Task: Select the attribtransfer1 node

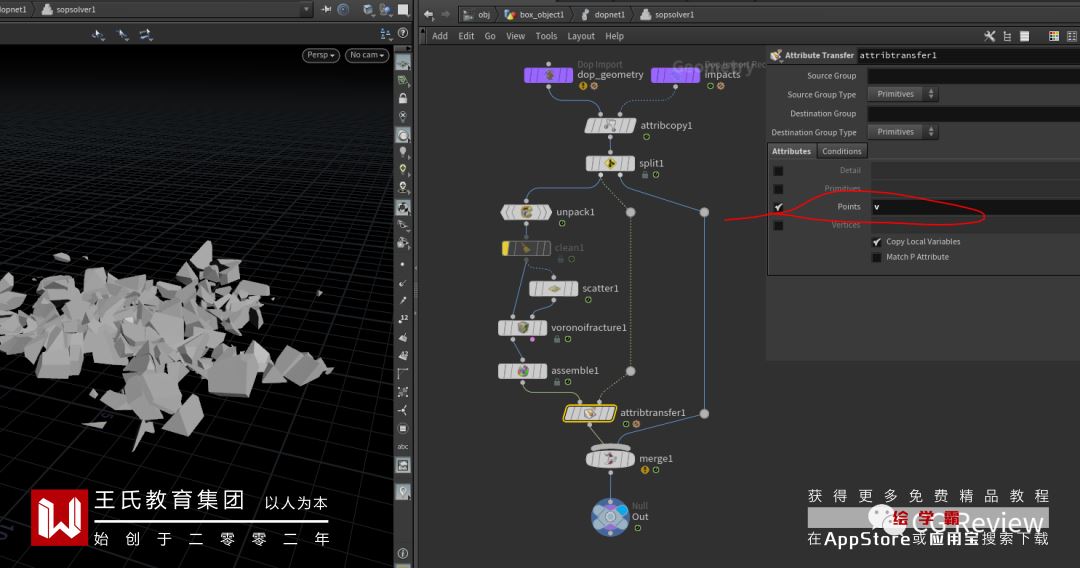Action: (x=590, y=413)
